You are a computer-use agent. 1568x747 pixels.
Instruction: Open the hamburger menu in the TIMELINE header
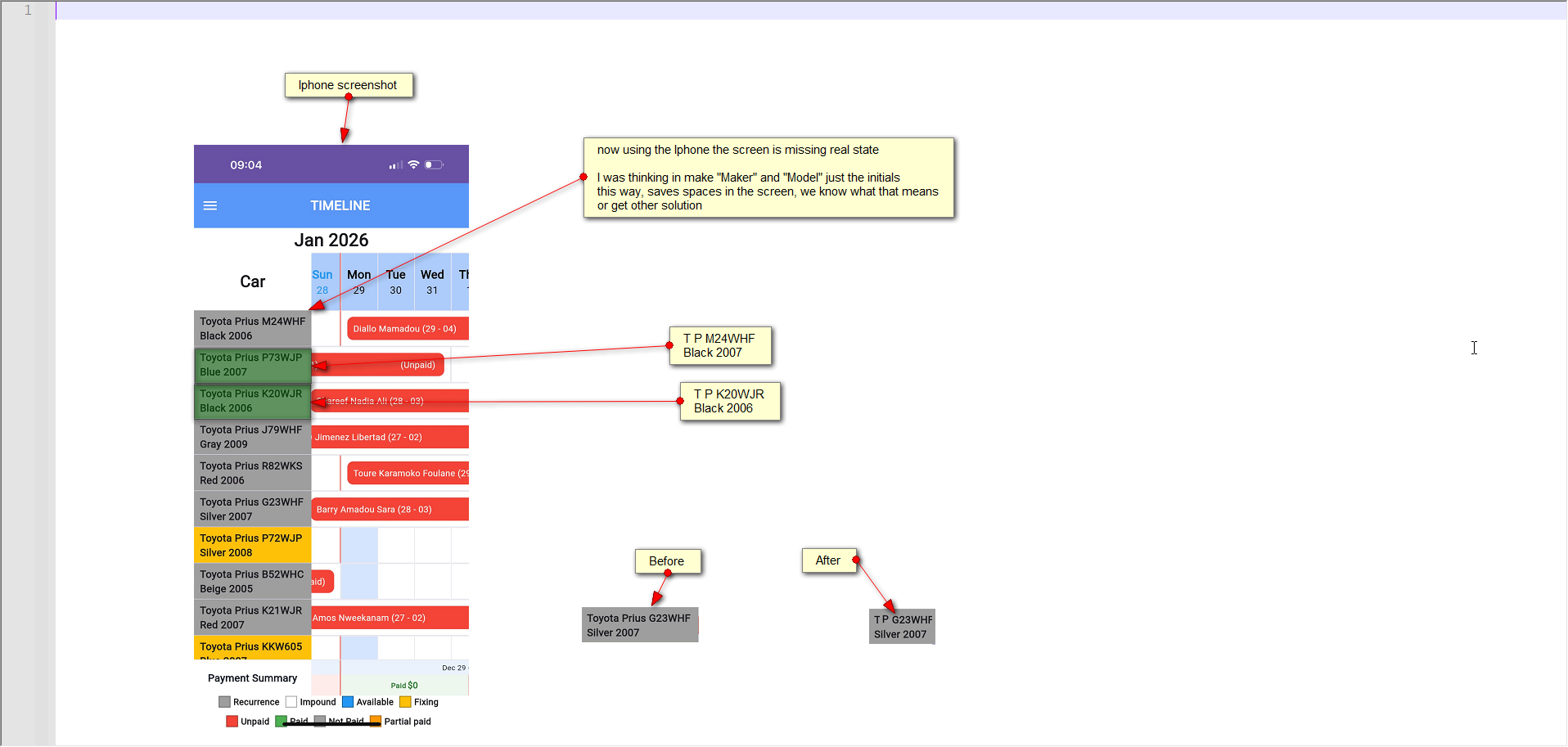210,206
